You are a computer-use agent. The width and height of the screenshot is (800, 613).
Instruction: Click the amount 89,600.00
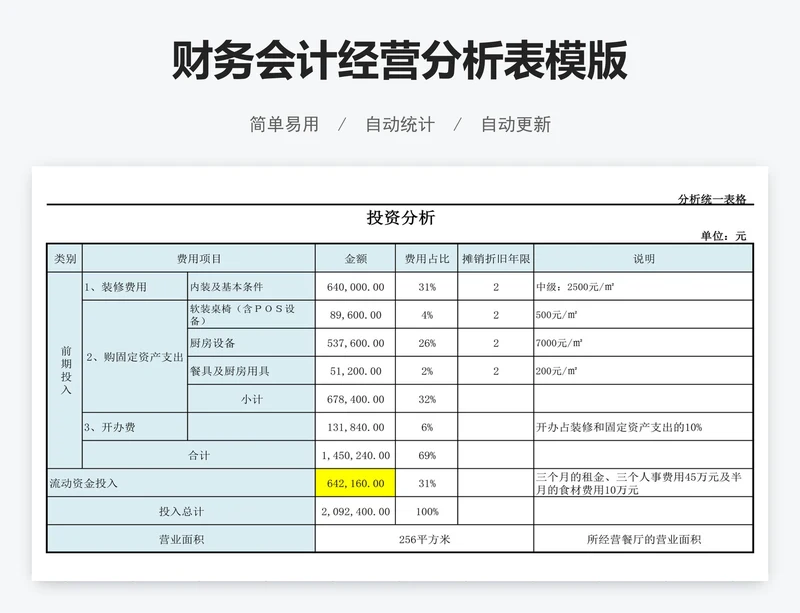pyautogui.click(x=356, y=314)
